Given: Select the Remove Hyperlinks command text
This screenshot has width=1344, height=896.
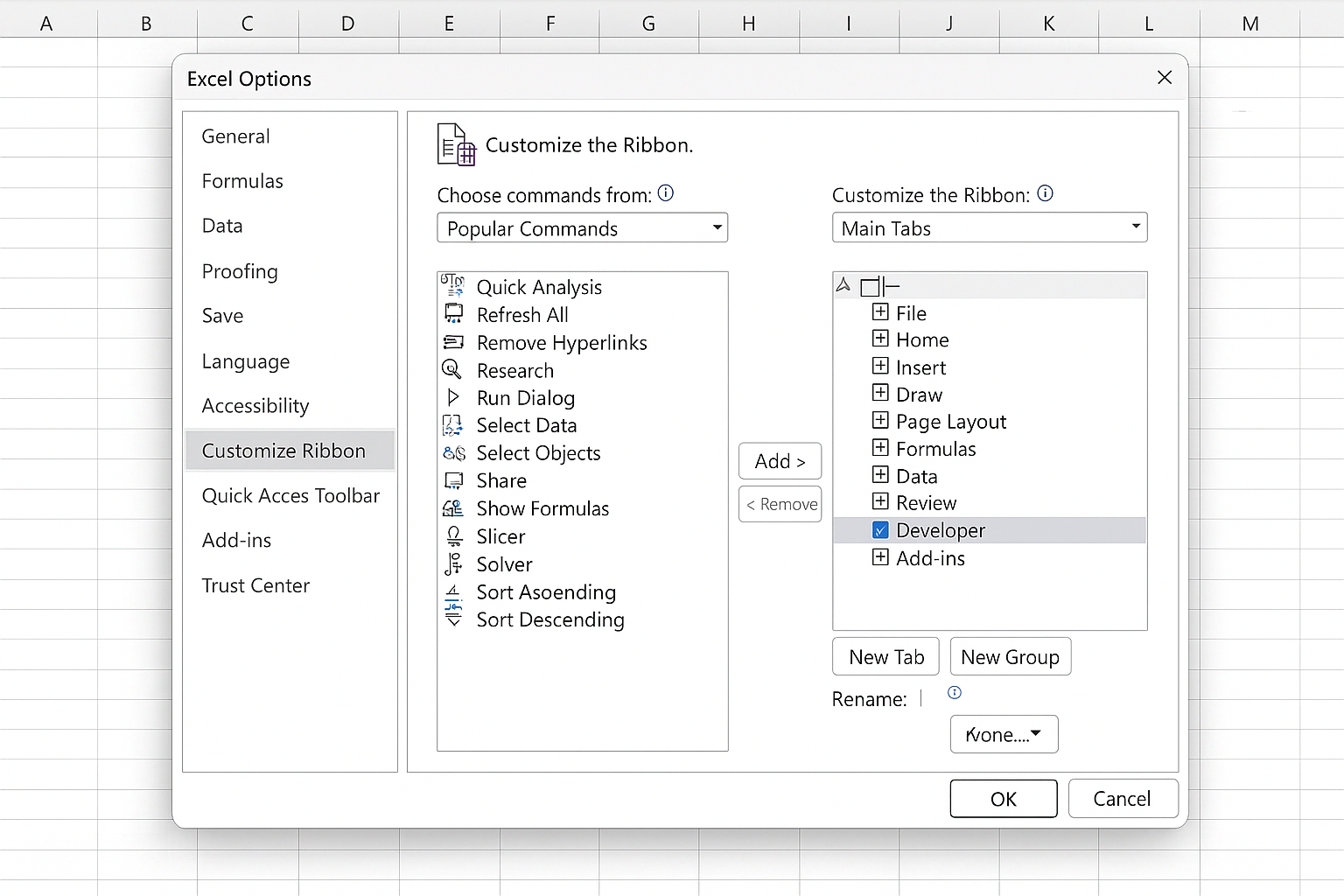Looking at the screenshot, I should (x=562, y=342).
